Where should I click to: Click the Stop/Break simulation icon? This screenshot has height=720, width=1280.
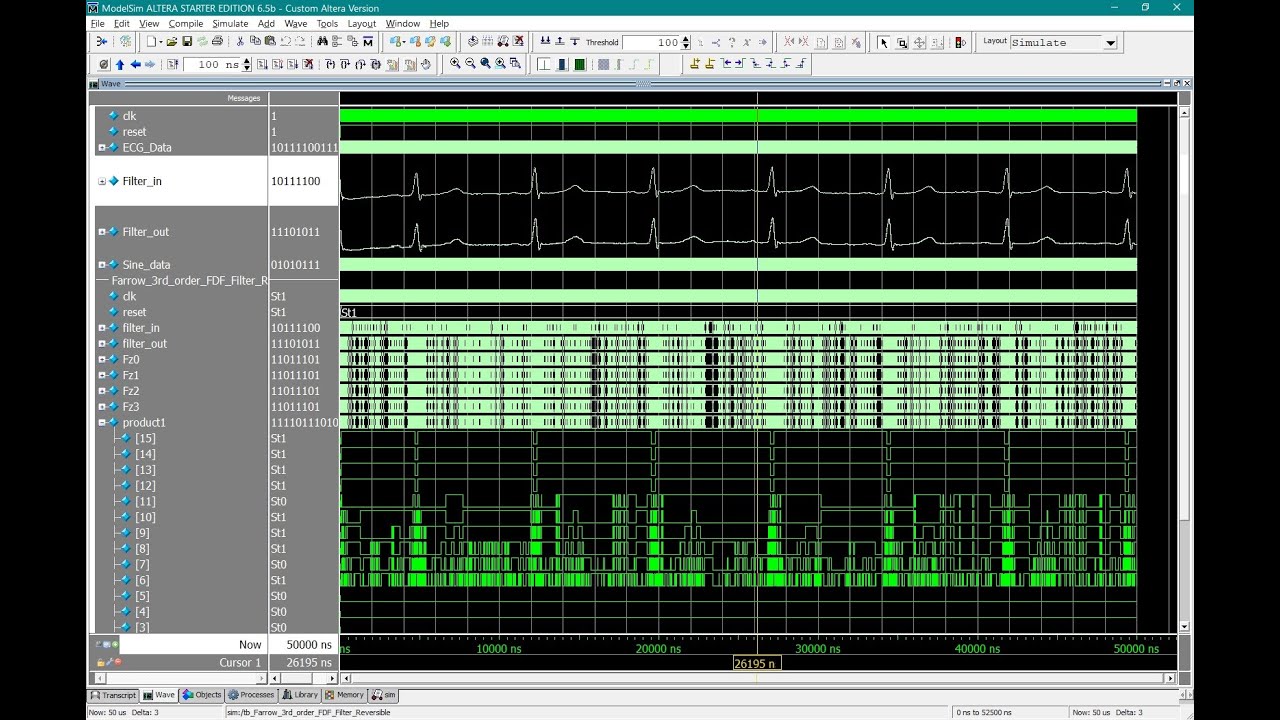[x=309, y=64]
